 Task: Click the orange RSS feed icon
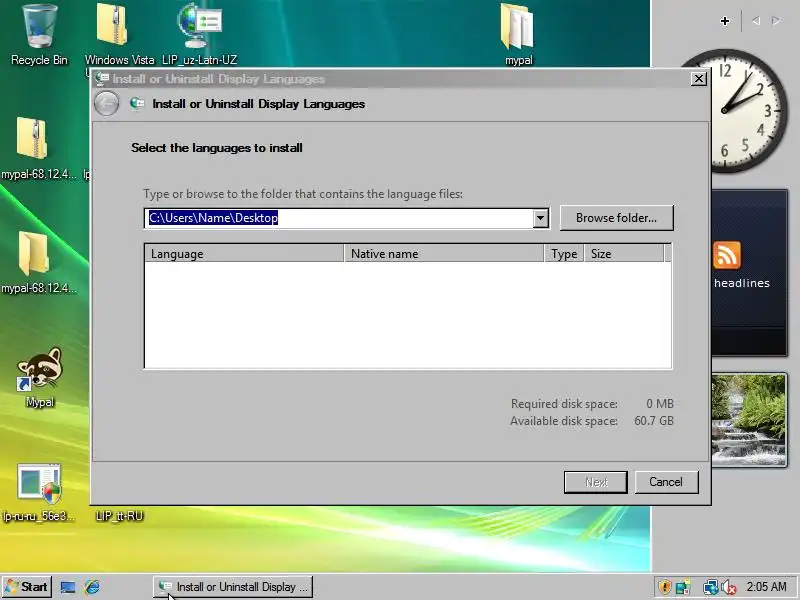[727, 255]
